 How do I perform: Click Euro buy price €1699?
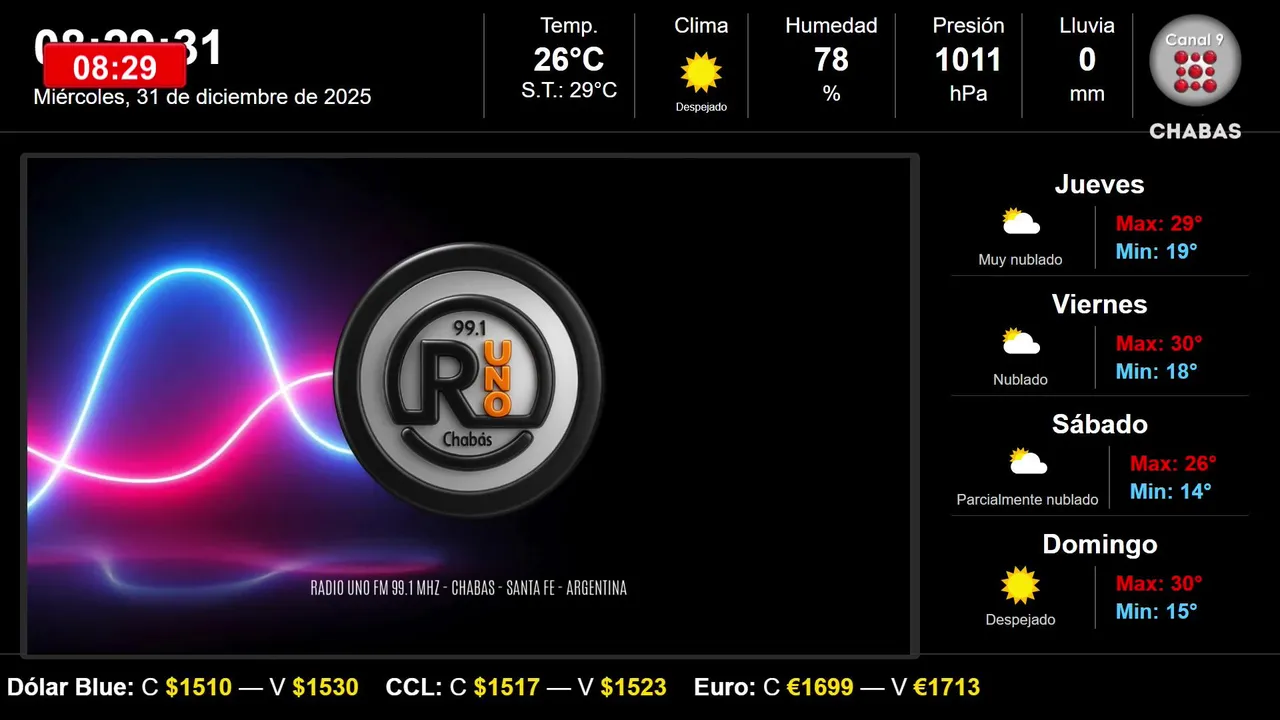tap(820, 687)
